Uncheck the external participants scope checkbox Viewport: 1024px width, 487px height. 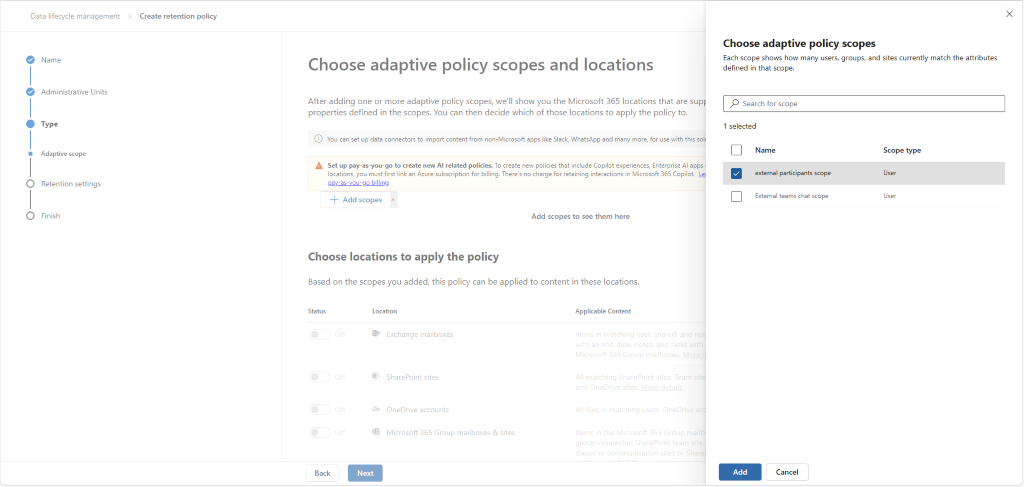(737, 174)
